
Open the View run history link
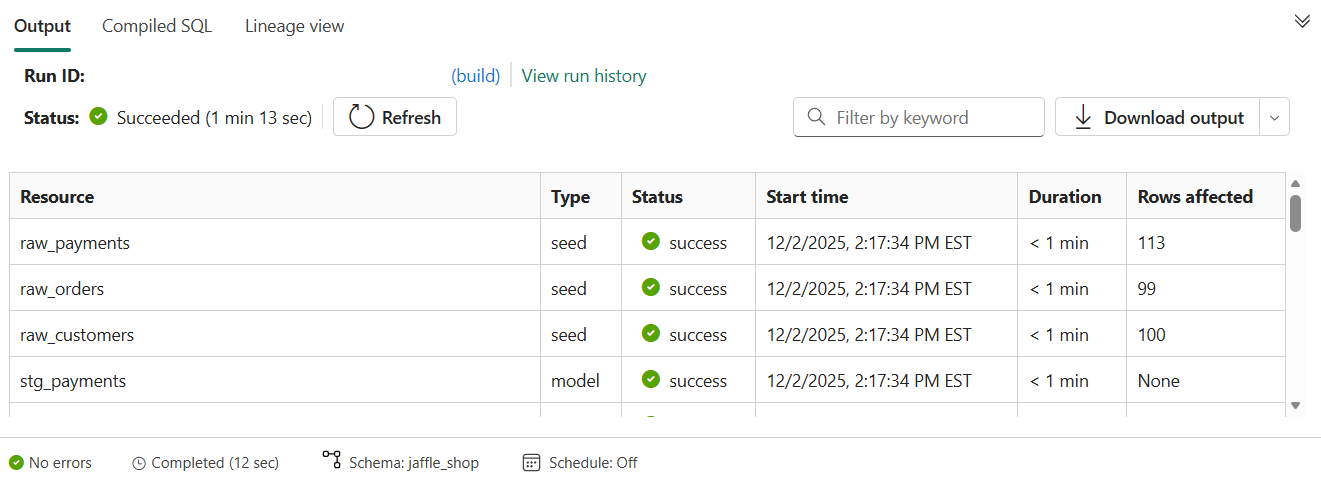pyautogui.click(x=584, y=76)
